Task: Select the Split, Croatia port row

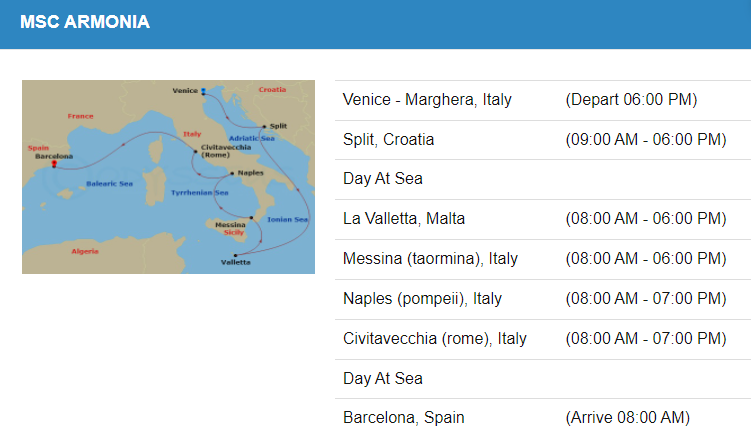Action: click(543, 140)
